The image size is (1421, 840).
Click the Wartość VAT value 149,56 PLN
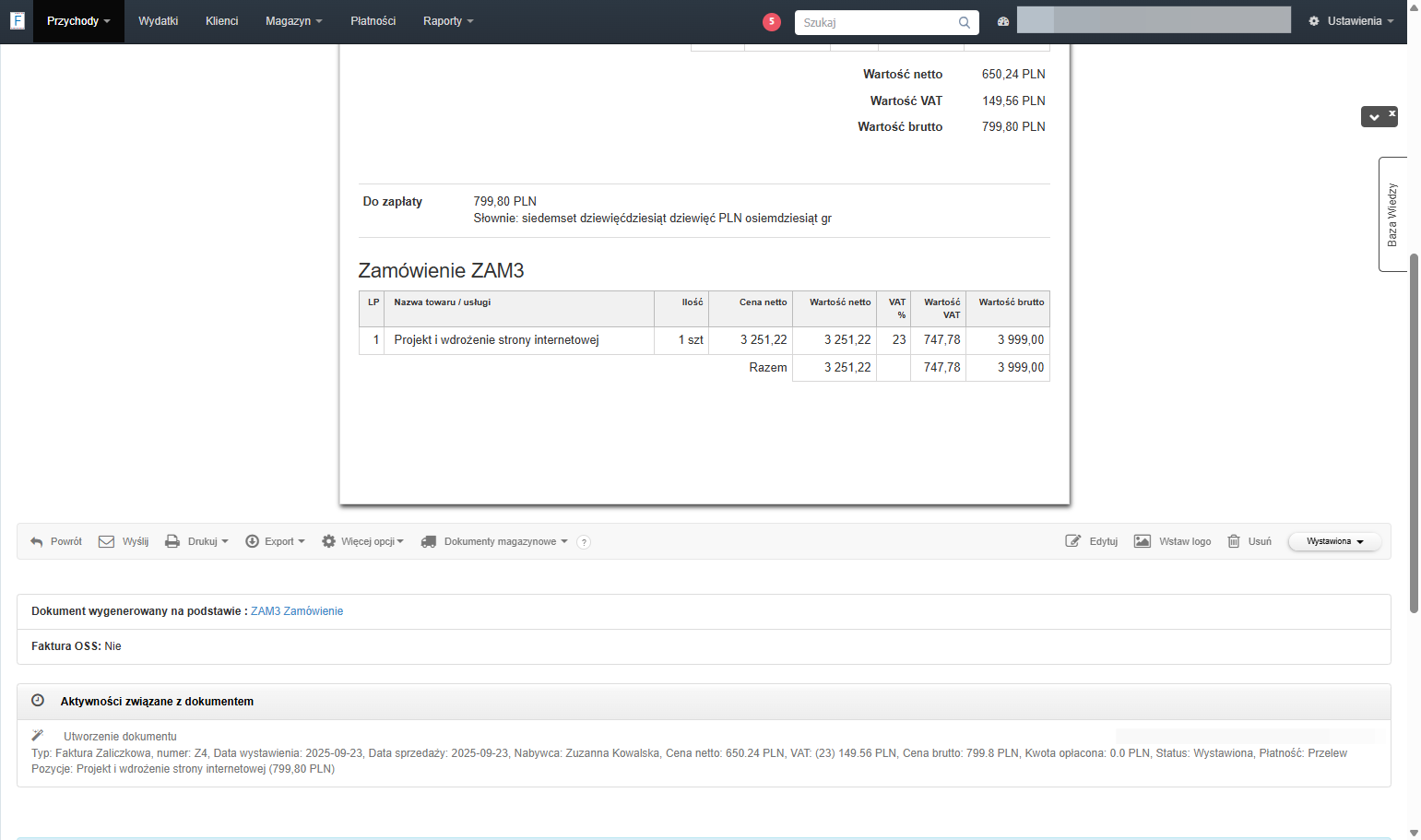pos(1013,101)
